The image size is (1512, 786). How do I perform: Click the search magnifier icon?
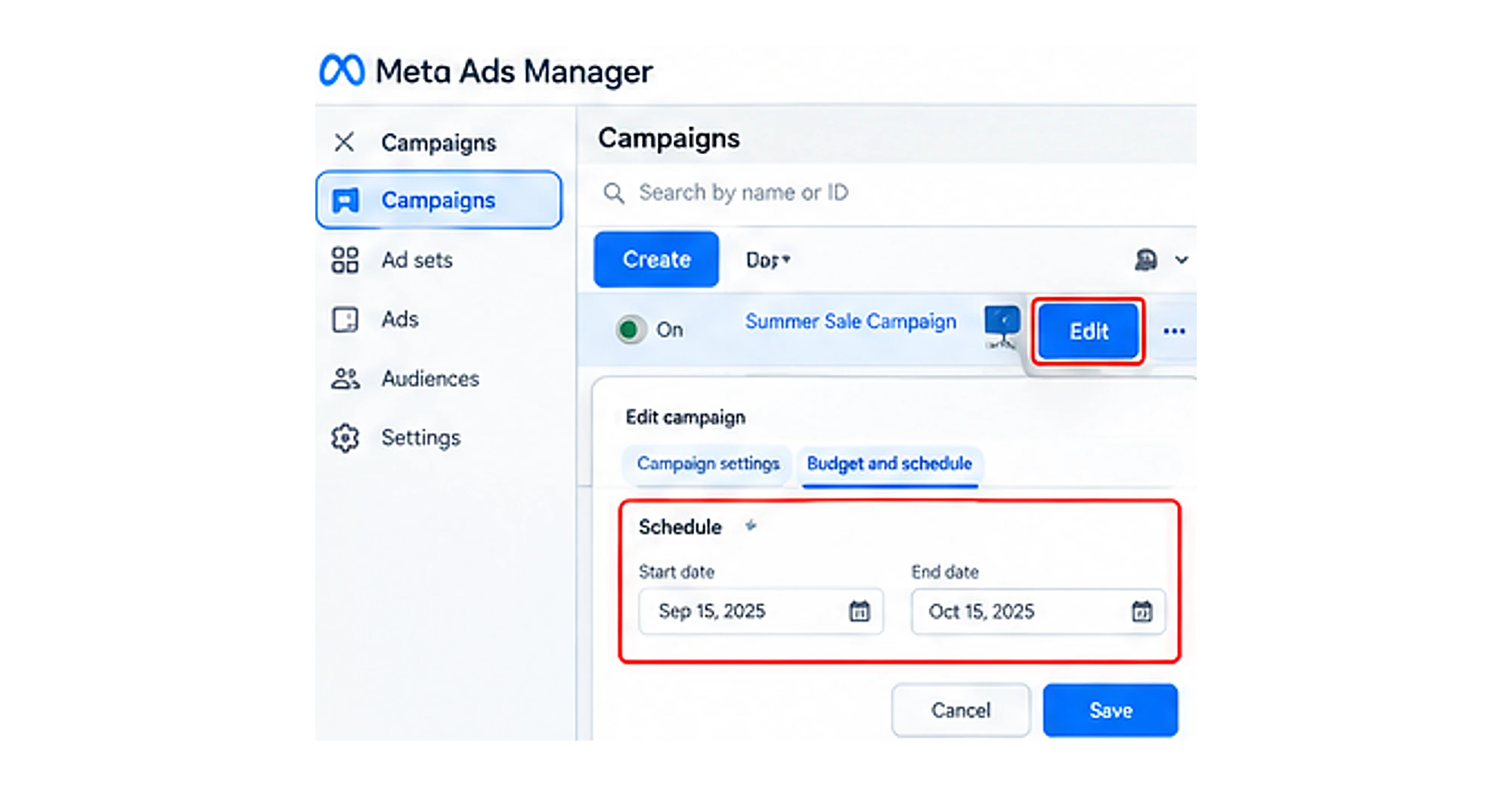coord(614,193)
